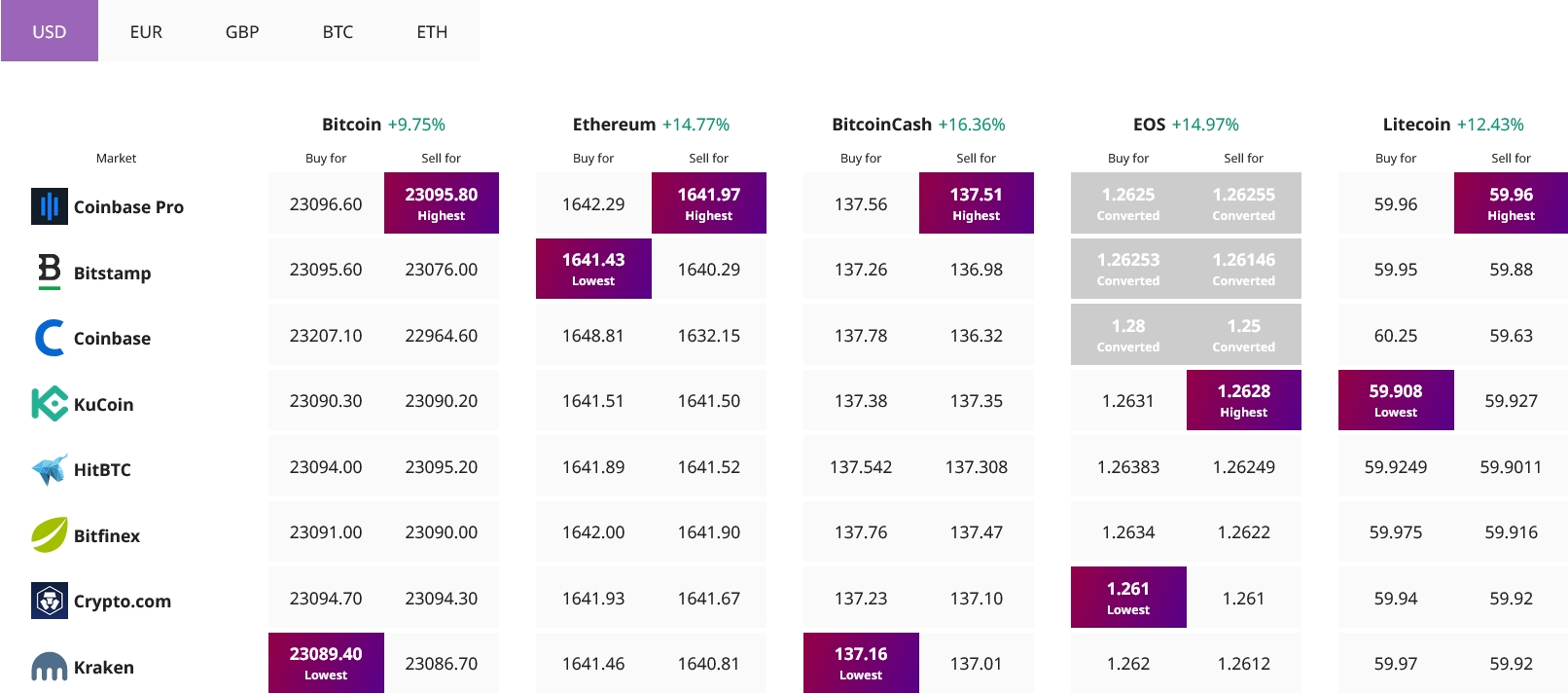
Task: Click Kraken EOS sell price 1.2612
Action: [1244, 663]
